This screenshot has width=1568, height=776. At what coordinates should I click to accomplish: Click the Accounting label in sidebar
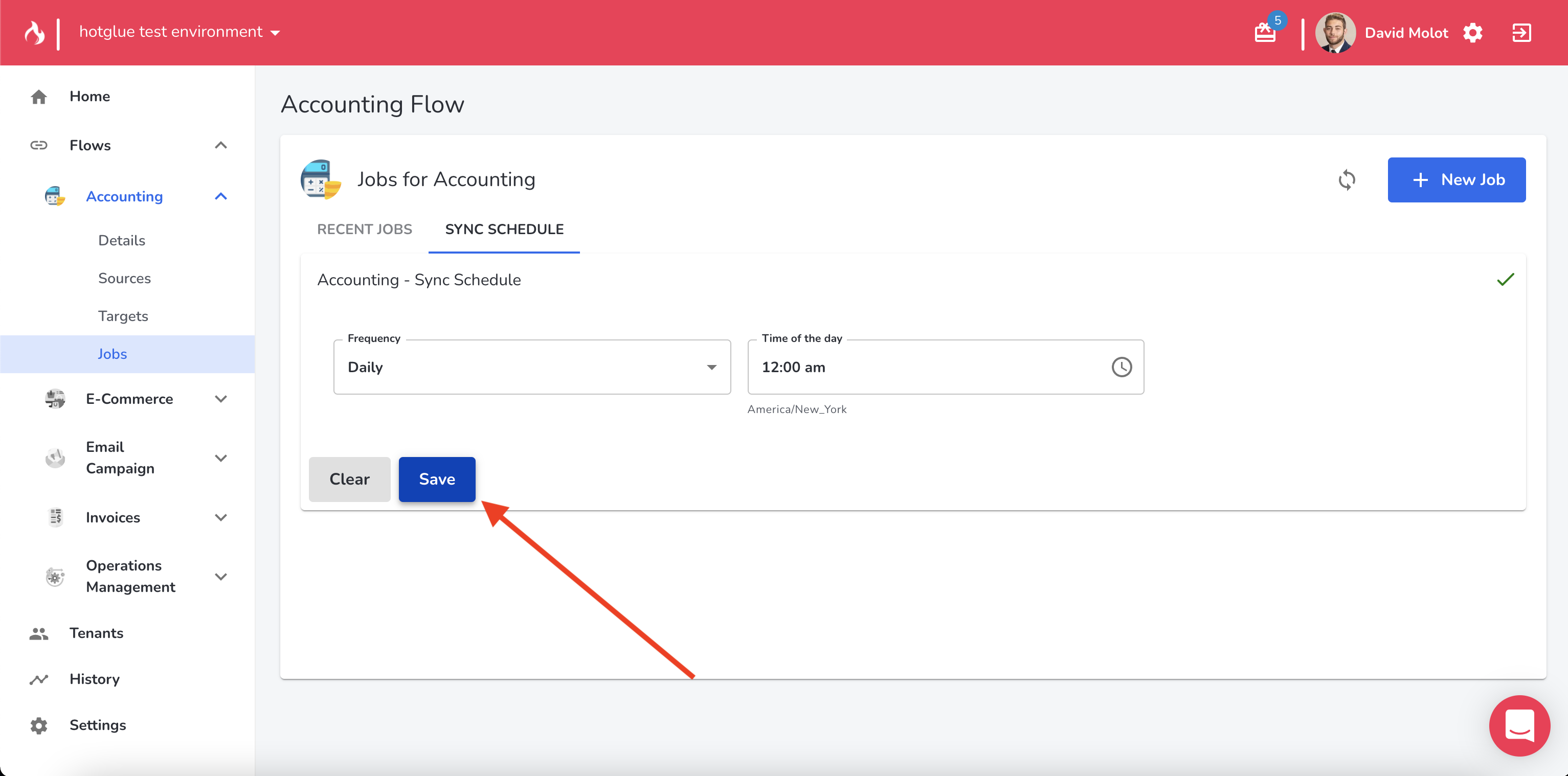124,197
